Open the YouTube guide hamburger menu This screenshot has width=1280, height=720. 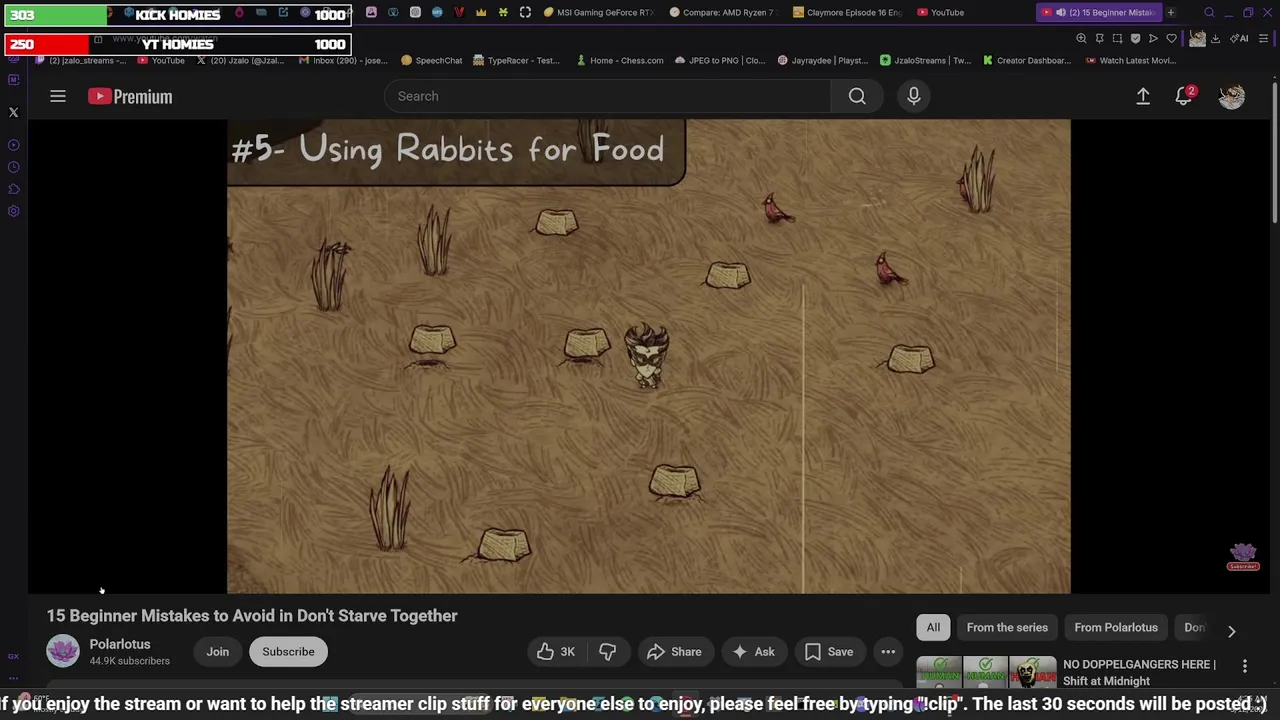58,96
